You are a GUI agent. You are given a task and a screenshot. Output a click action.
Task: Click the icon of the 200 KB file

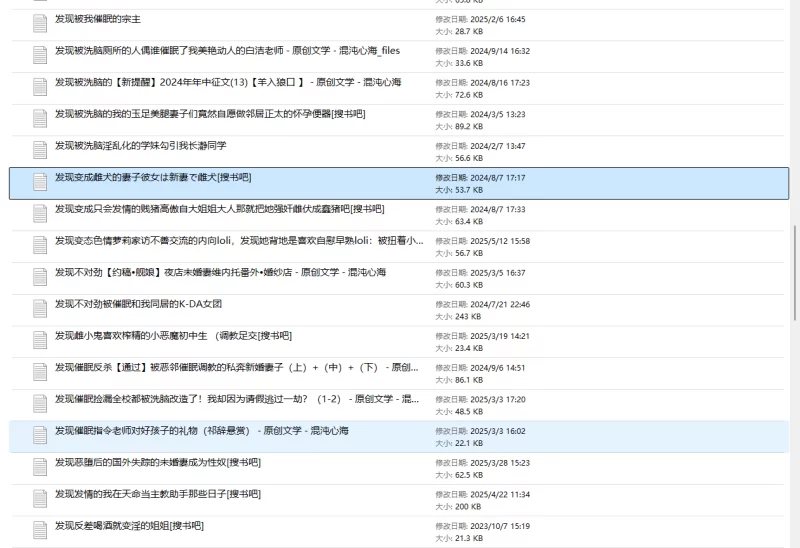[40, 499]
